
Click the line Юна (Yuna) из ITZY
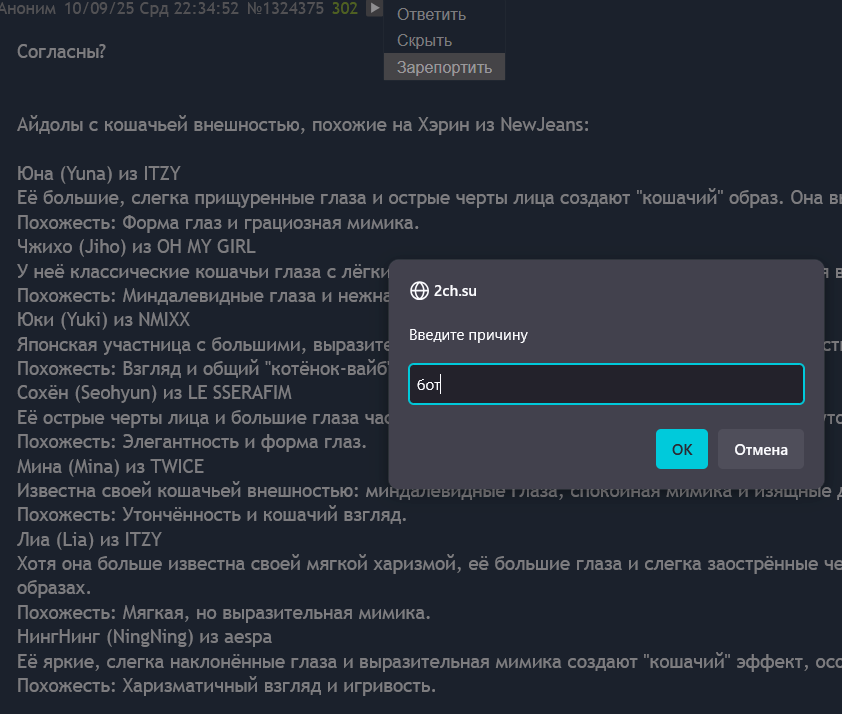99,173
